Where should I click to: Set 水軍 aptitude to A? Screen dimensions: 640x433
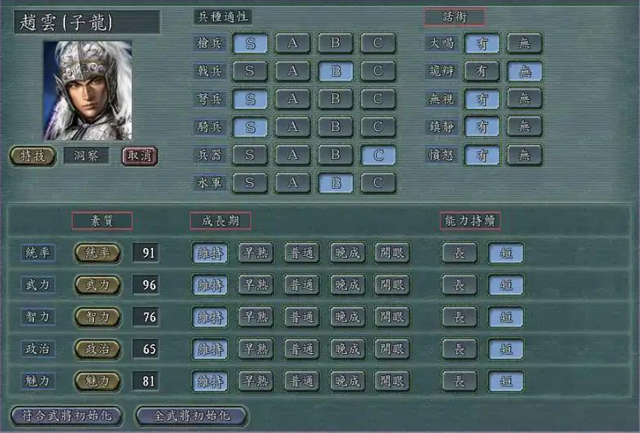[293, 183]
